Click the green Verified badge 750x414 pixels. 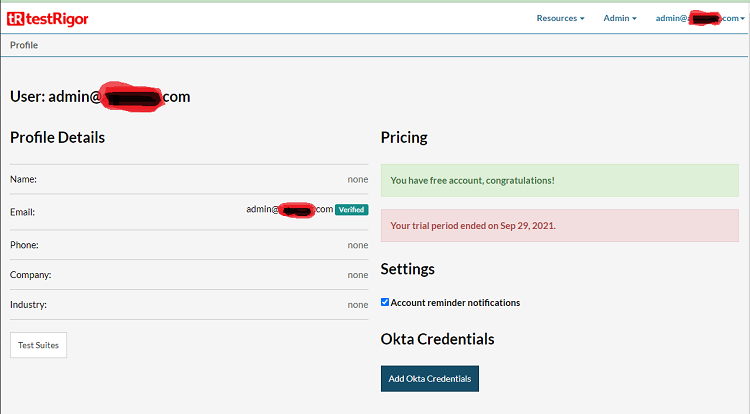[x=351, y=210]
